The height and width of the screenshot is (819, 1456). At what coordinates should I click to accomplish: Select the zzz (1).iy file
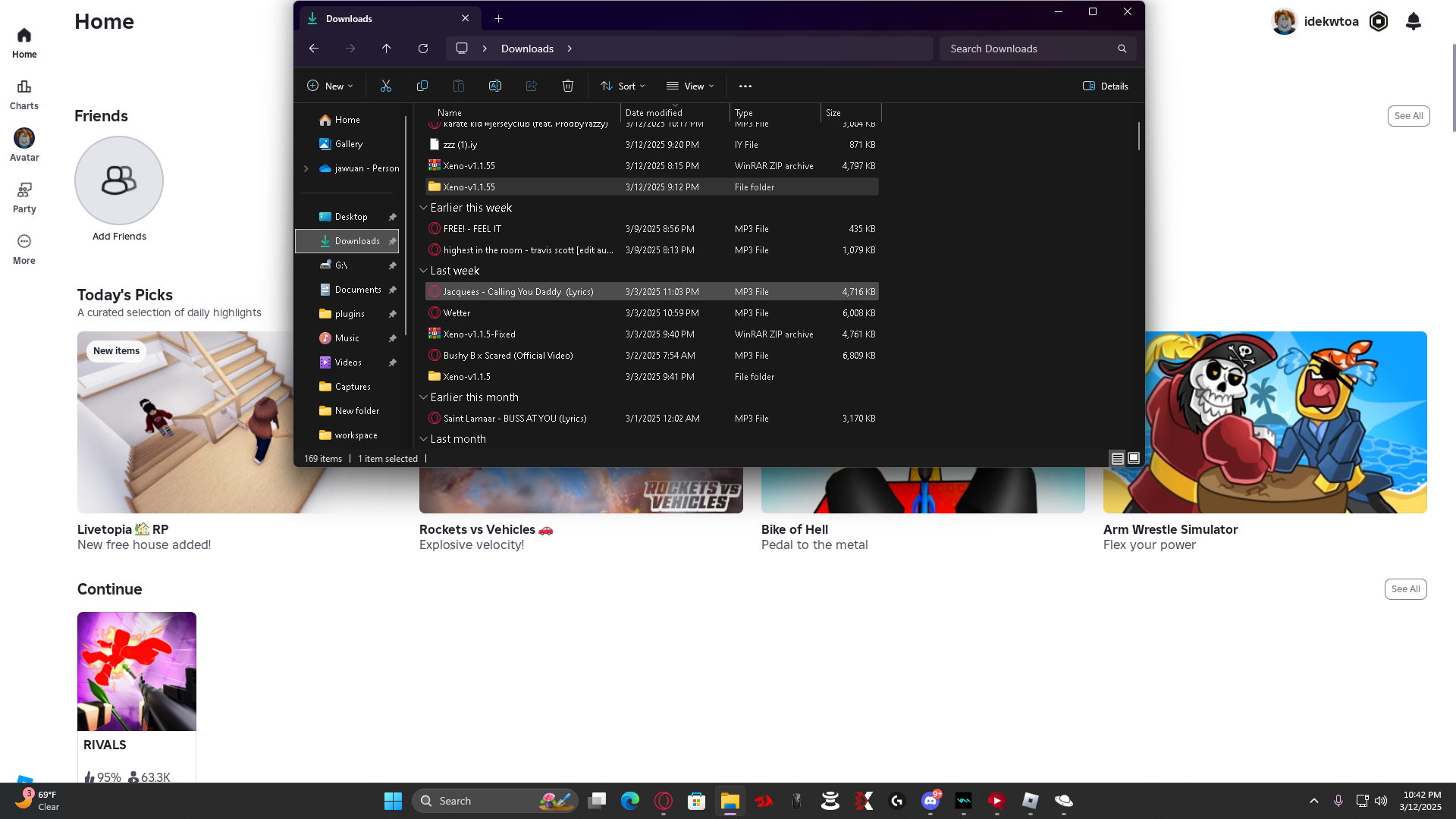(x=652, y=145)
